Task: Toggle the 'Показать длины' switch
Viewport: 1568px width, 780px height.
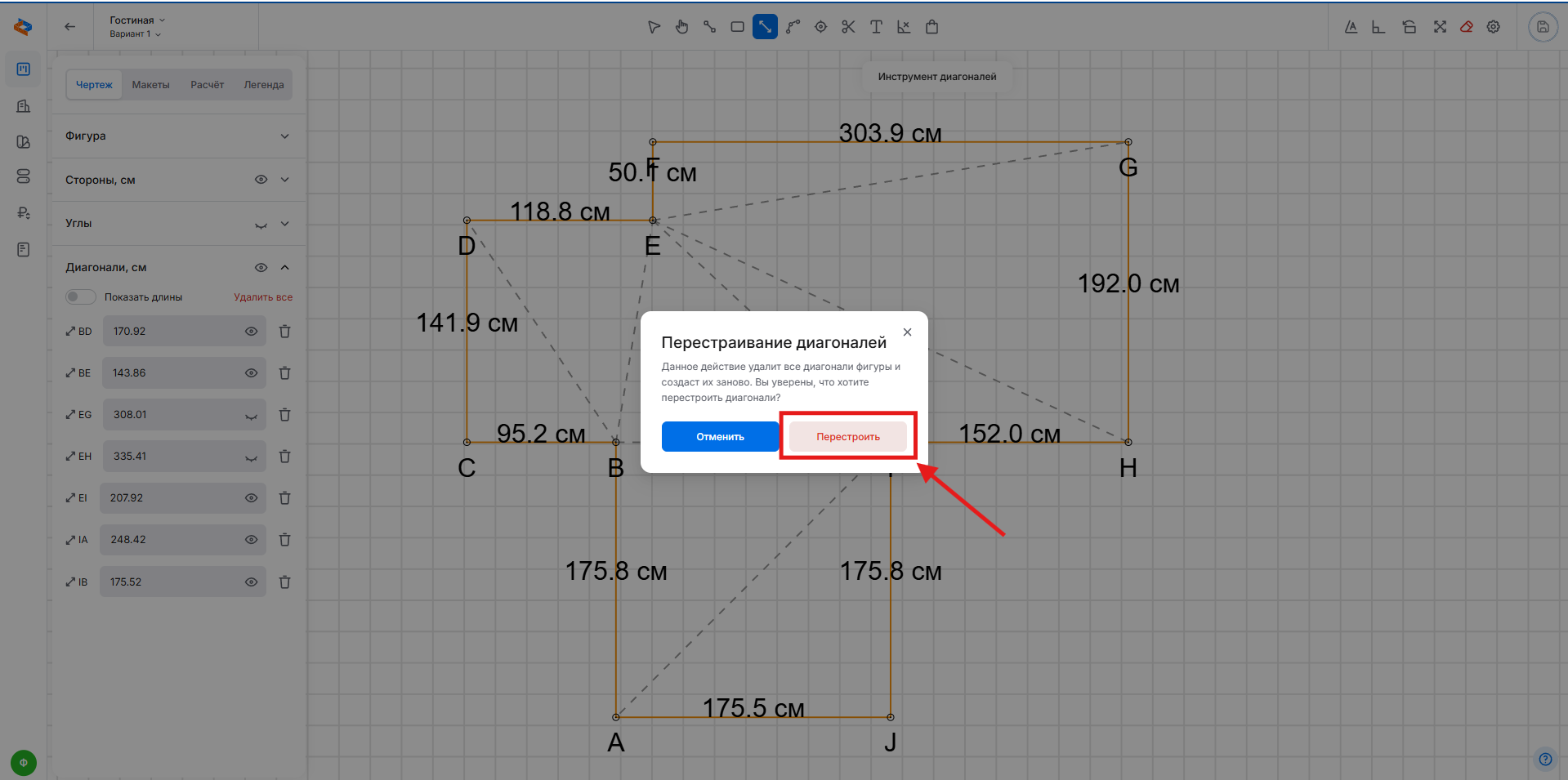Action: tap(80, 297)
